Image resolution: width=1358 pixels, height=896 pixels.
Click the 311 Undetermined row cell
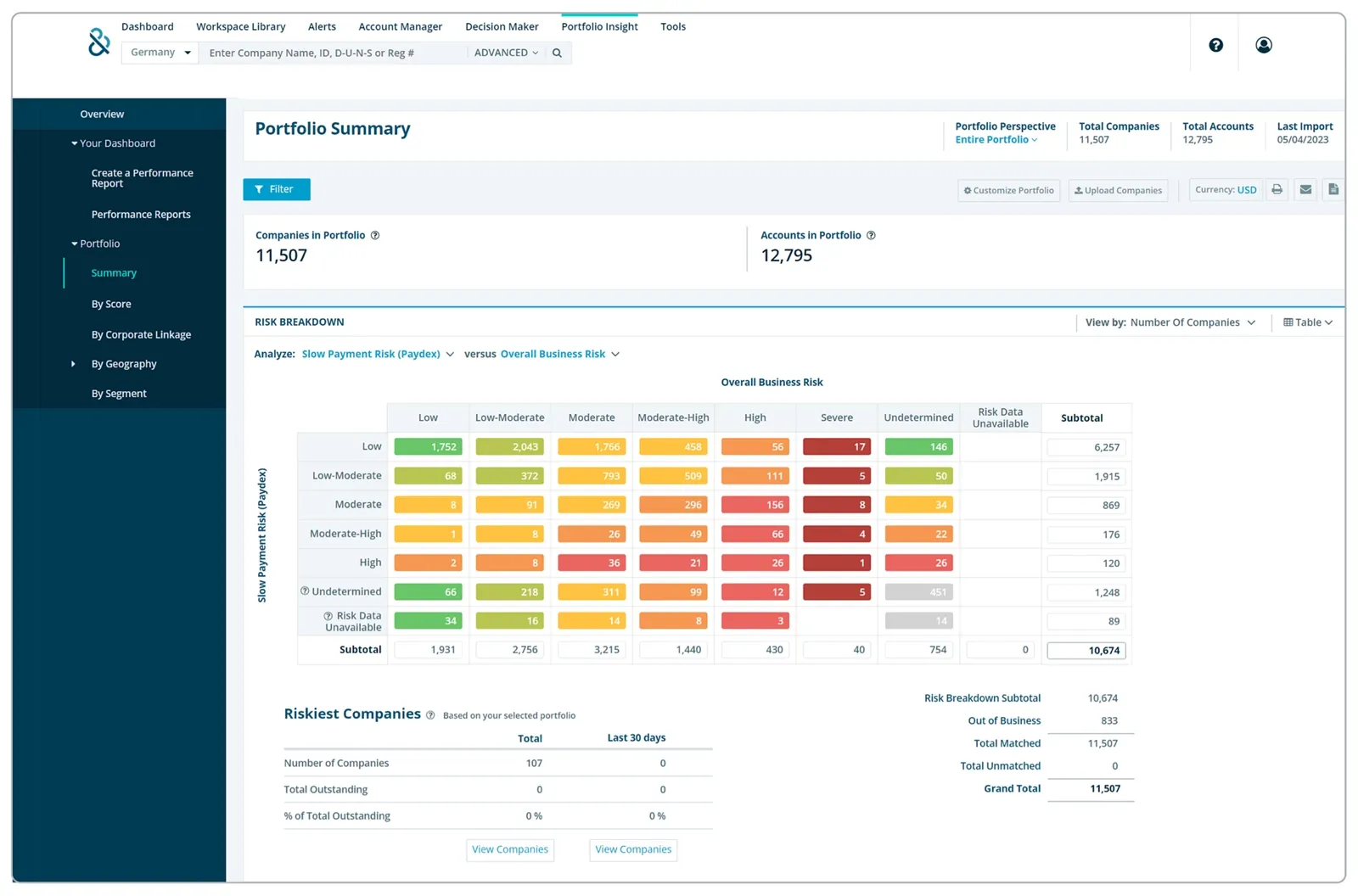[592, 592]
